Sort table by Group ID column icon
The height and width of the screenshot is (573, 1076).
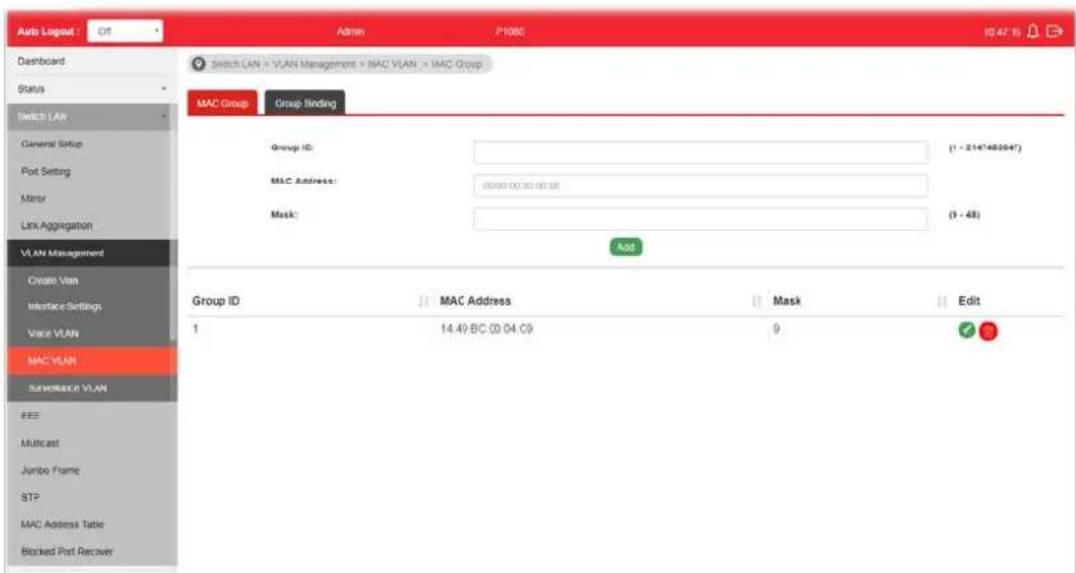click(x=423, y=301)
